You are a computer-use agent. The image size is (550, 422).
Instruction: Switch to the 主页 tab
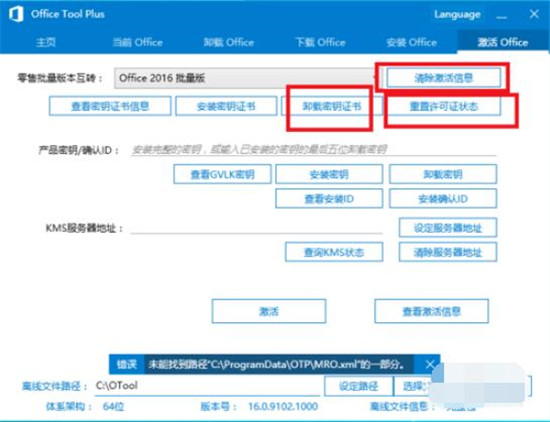(46, 42)
